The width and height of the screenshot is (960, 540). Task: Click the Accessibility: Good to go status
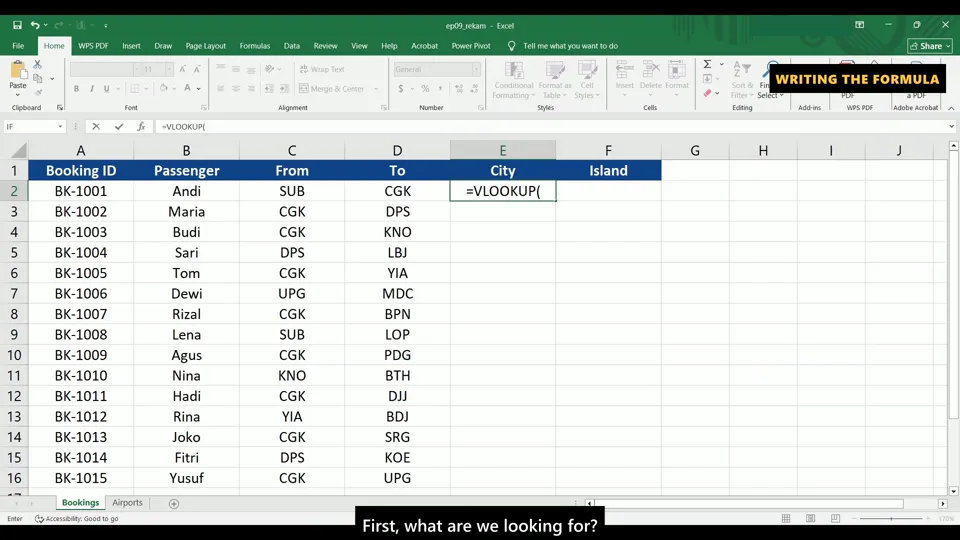coord(77,519)
